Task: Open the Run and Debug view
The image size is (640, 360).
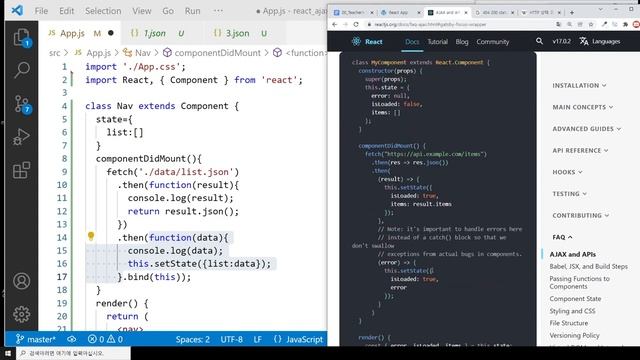Action: pyautogui.click(x=22, y=137)
